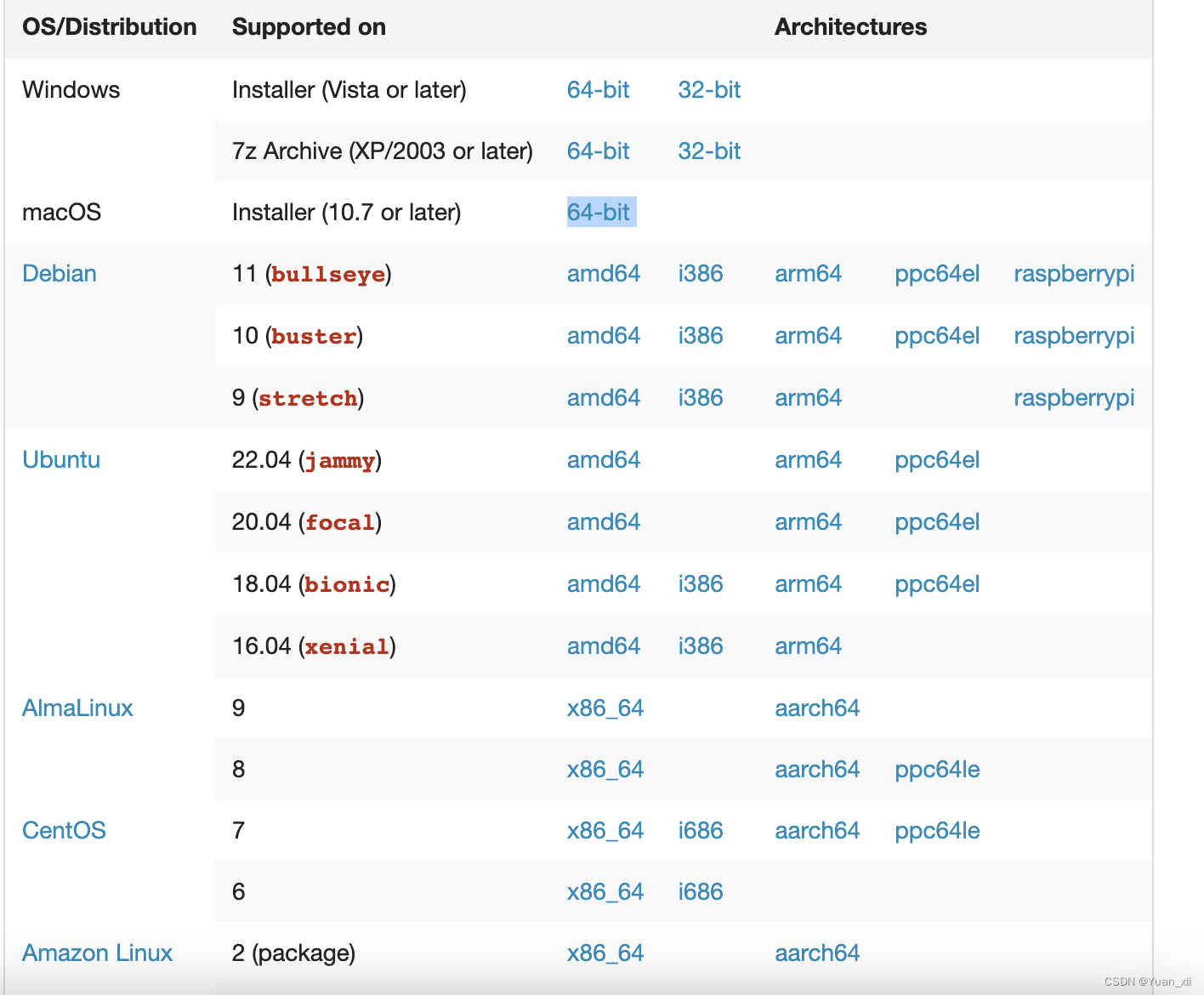Screen dimensions: 1204x995
Task: Download CentOS 6 i686 package
Action: click(x=701, y=892)
